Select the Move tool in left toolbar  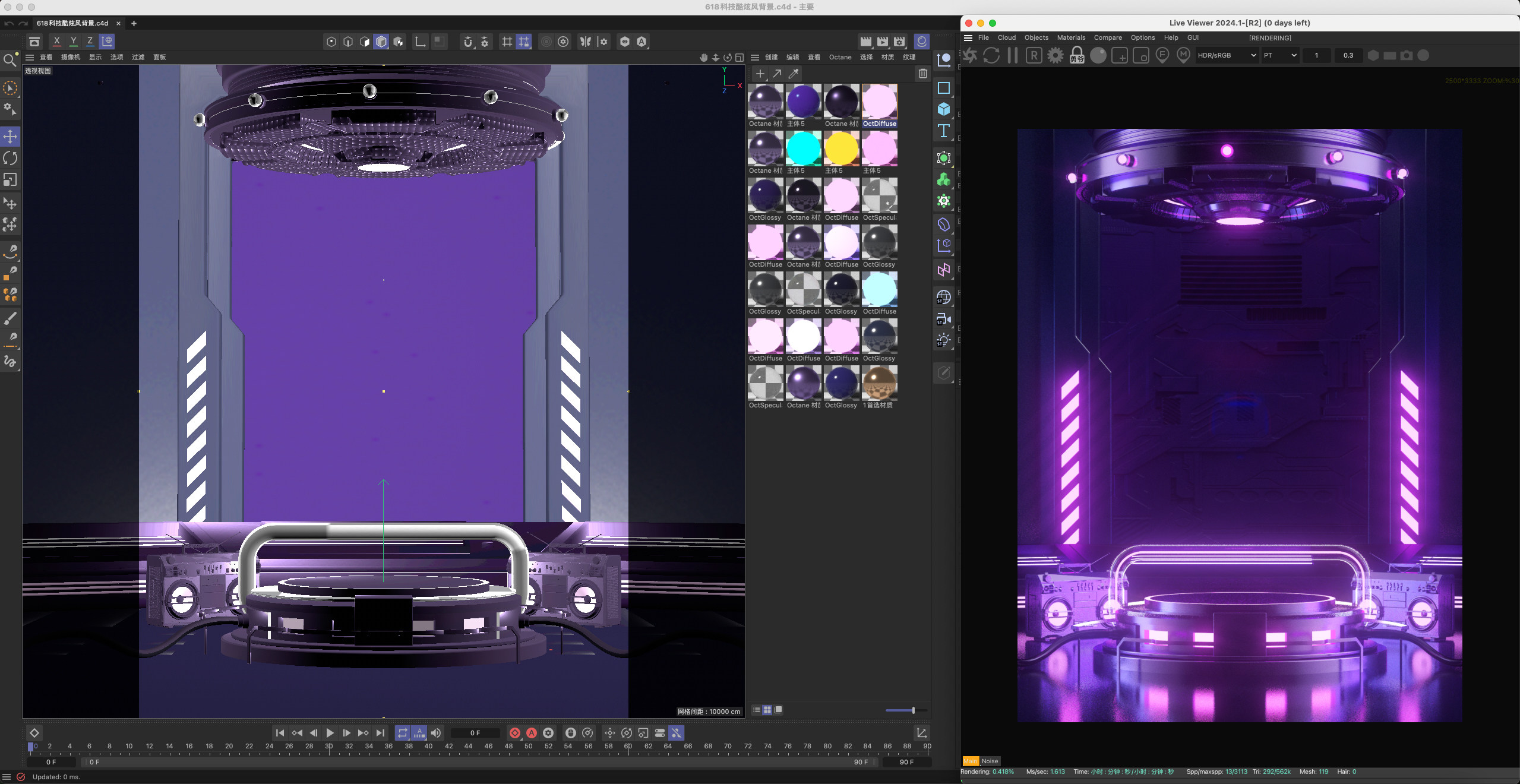[10, 137]
